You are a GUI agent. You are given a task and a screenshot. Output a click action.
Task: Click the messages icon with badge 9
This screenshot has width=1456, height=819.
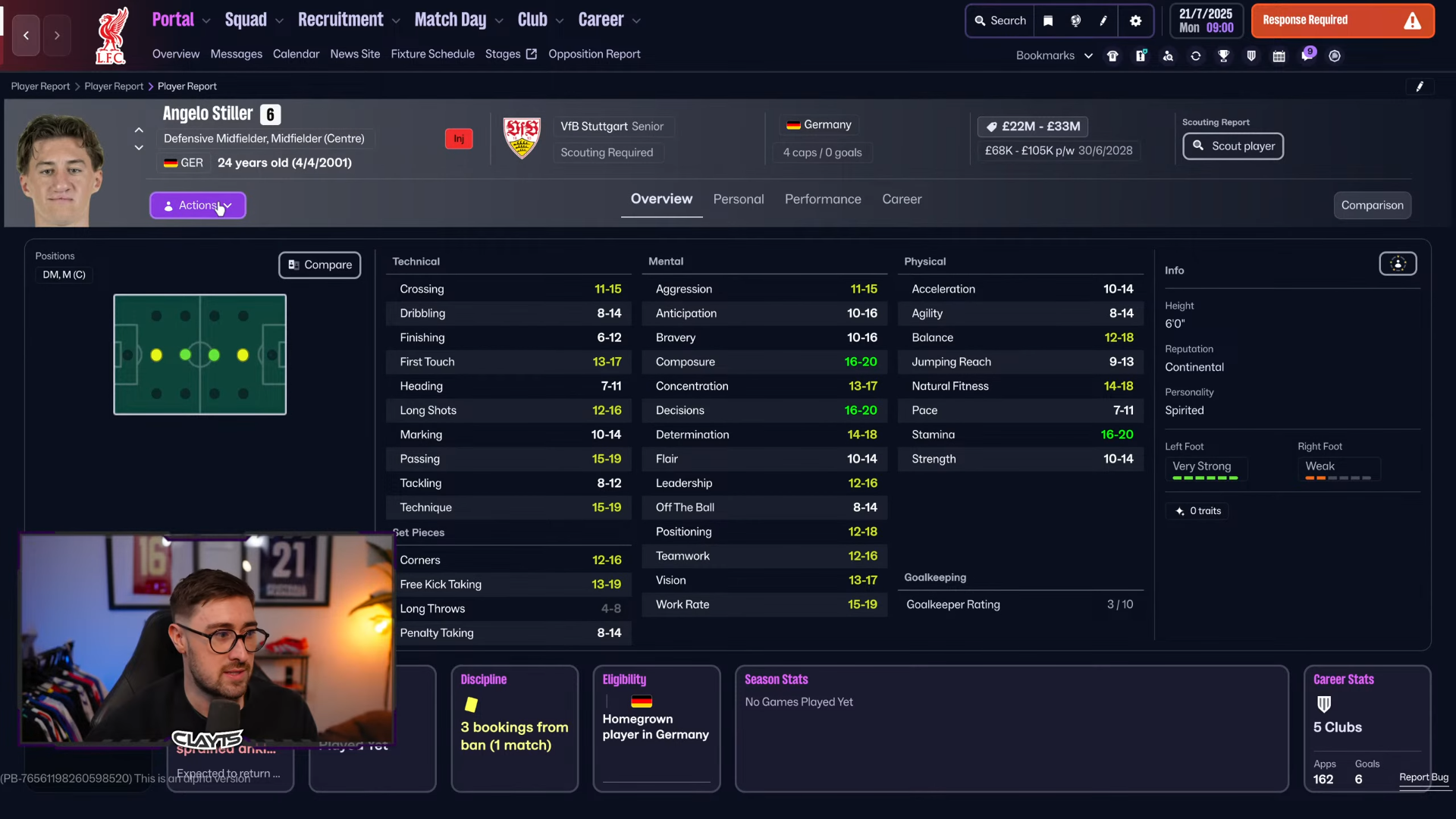[x=1307, y=55]
